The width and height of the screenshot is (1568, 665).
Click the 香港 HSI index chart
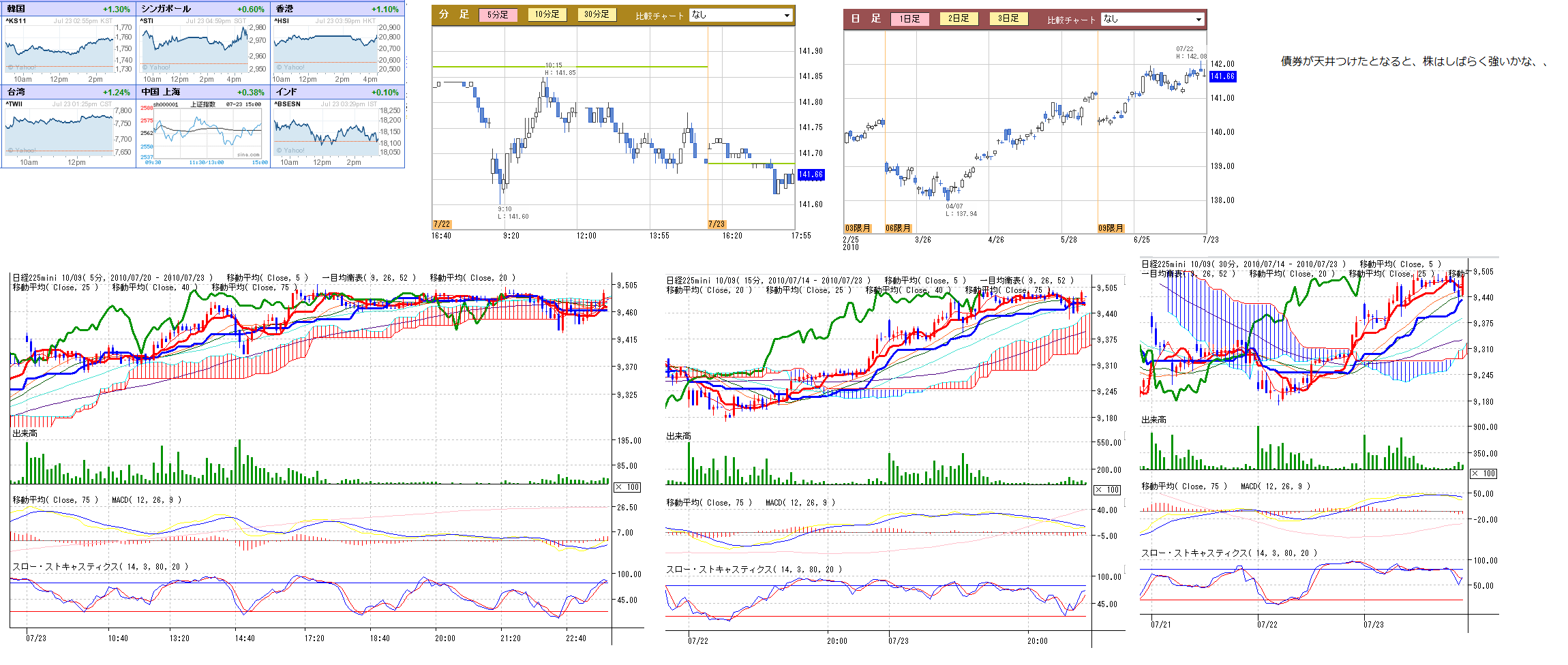coord(337,50)
